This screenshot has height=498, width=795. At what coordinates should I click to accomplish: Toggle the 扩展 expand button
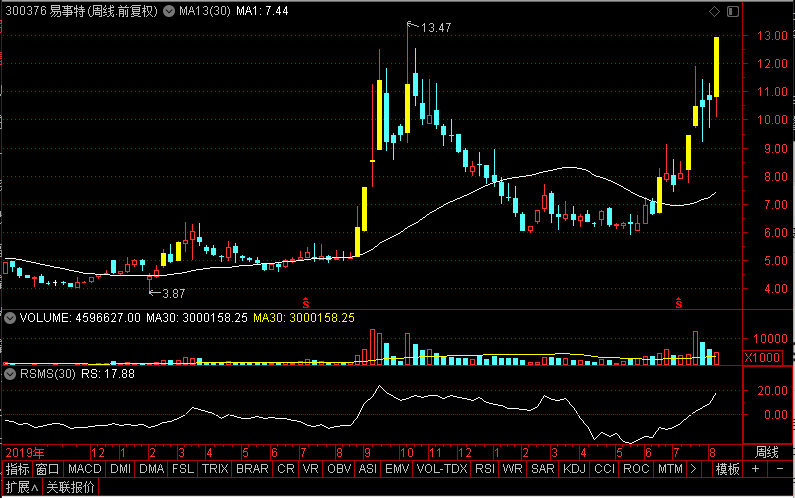tap(22, 487)
